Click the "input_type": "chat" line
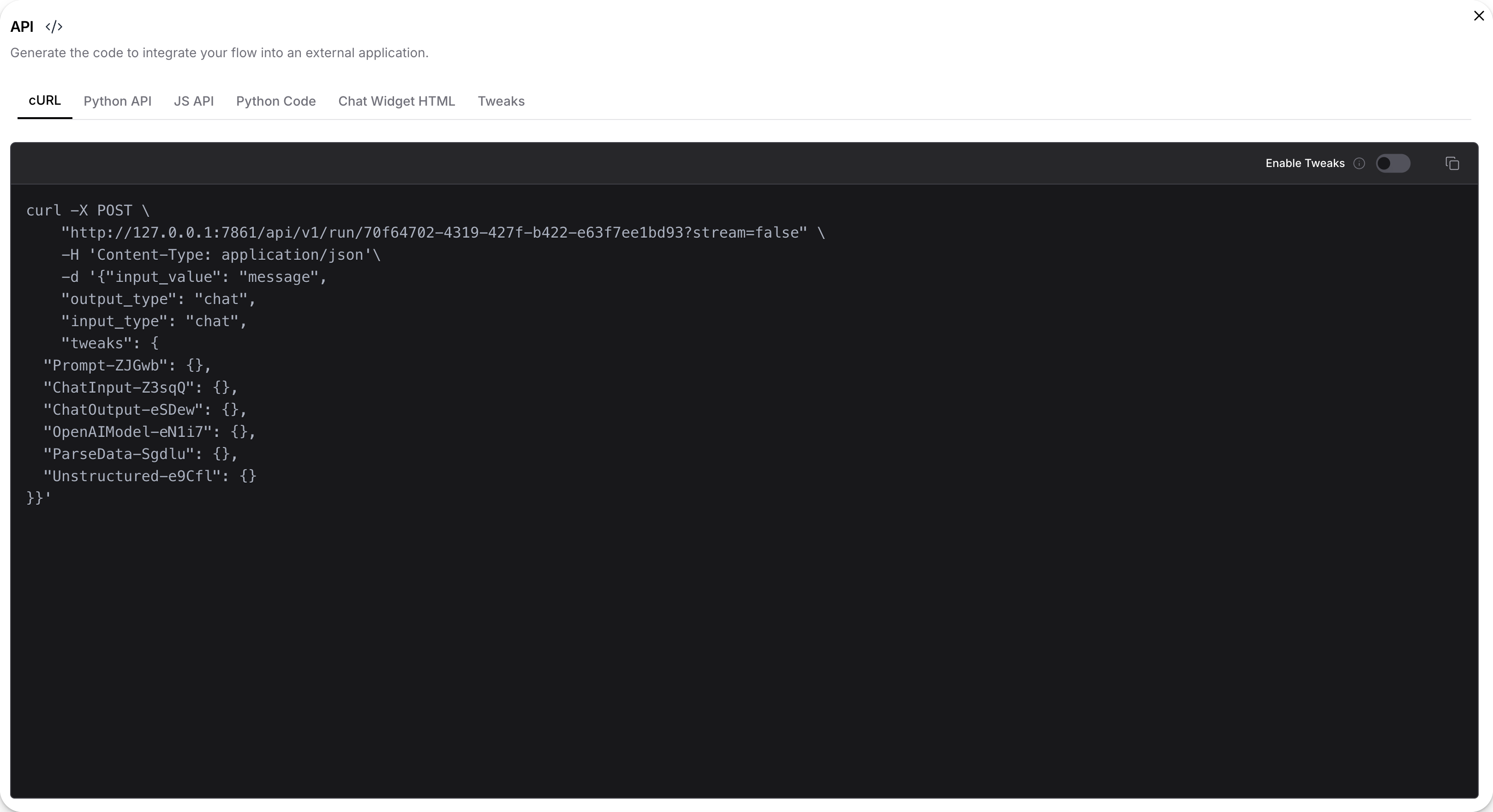The width and height of the screenshot is (1493, 812). (x=154, y=321)
